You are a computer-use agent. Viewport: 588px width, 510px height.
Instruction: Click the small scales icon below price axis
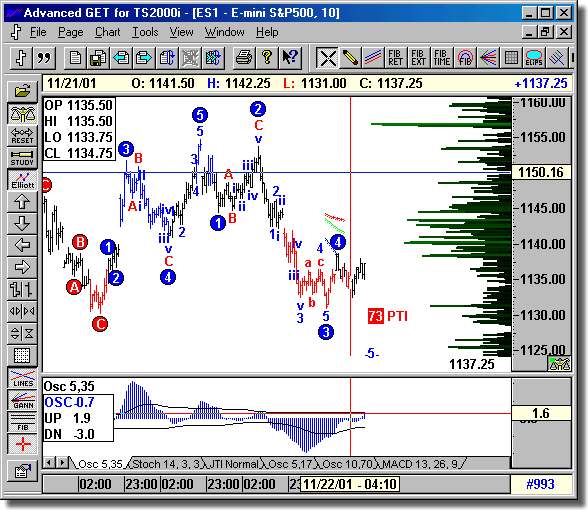pyautogui.click(x=559, y=364)
